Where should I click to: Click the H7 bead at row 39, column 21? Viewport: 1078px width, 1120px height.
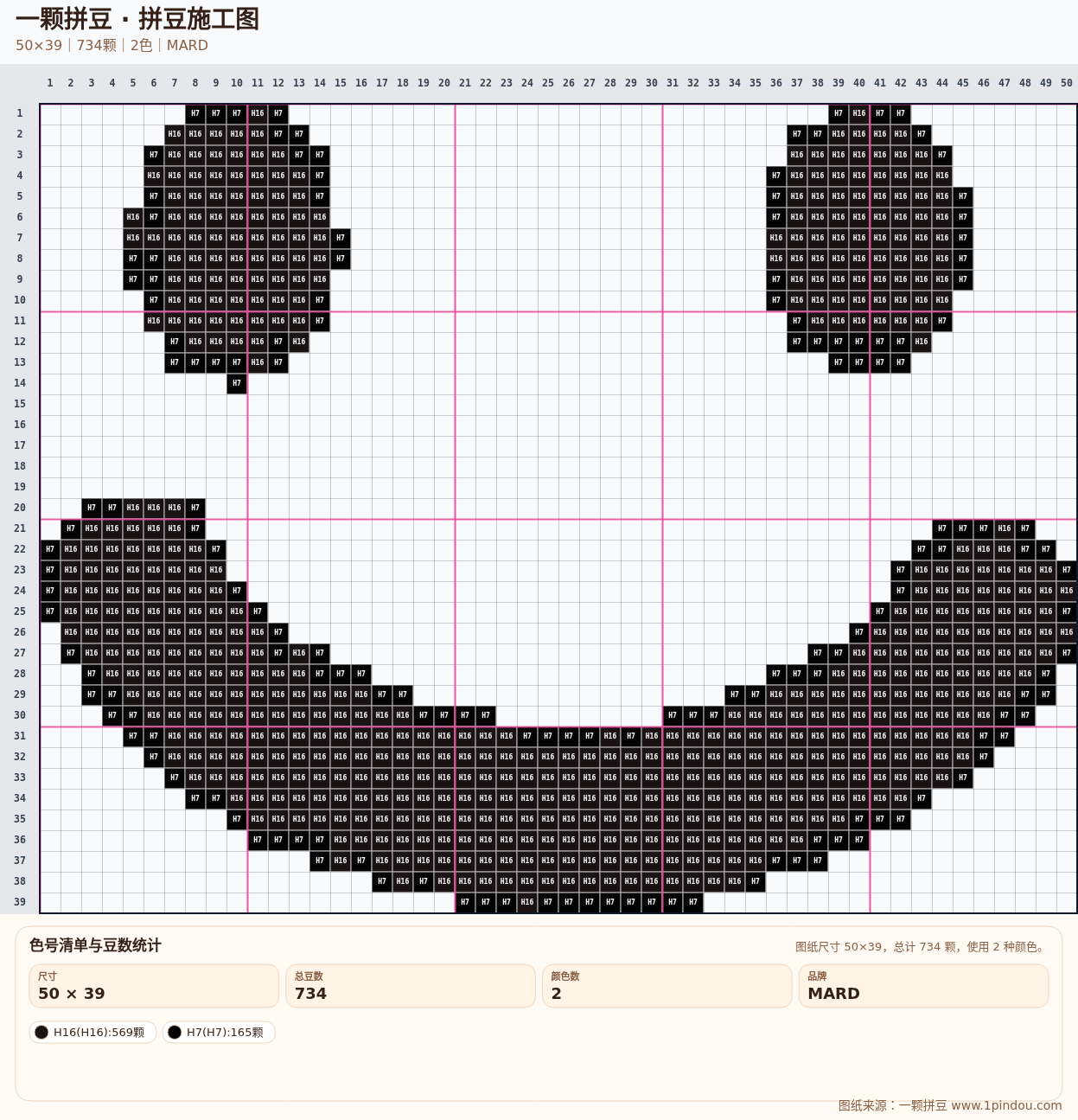click(x=465, y=902)
